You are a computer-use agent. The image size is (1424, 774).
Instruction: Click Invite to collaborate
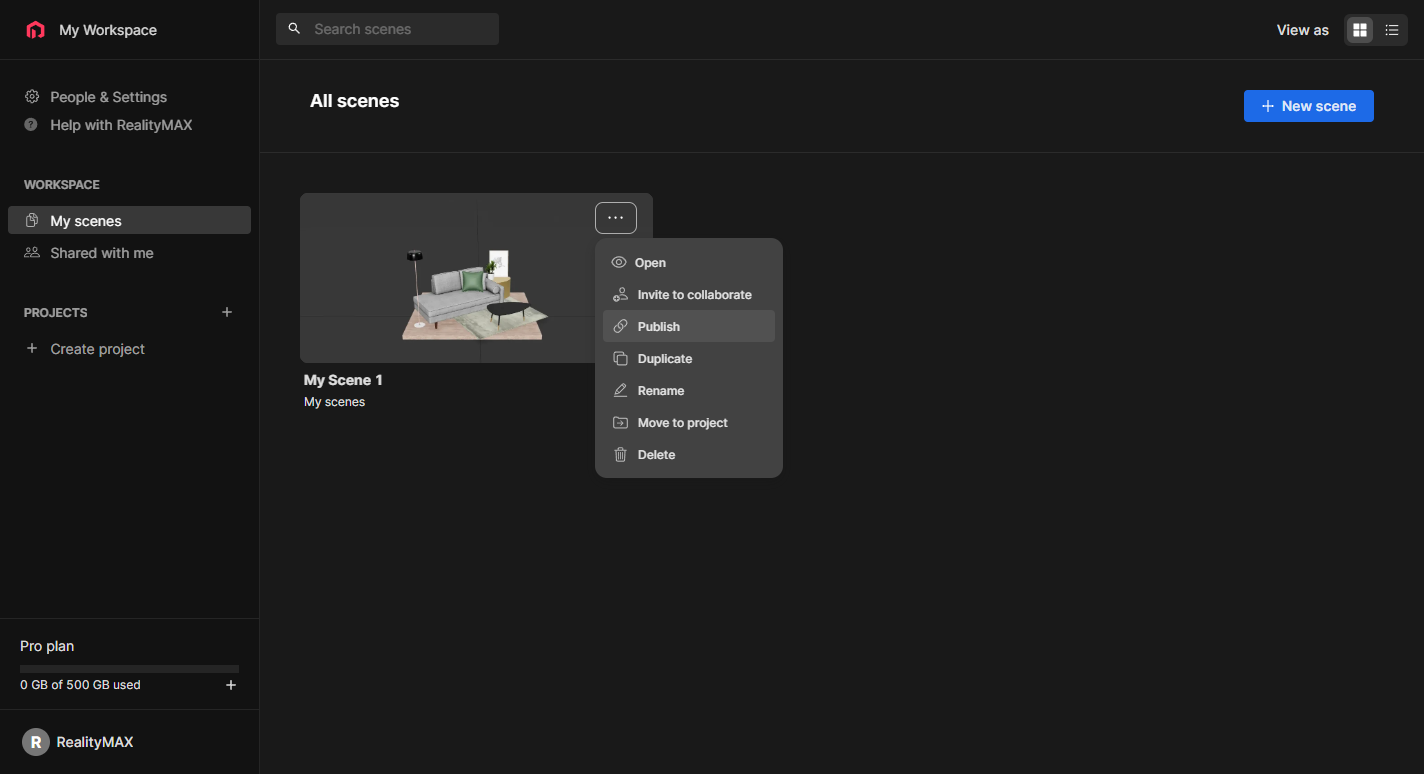pyautogui.click(x=694, y=294)
